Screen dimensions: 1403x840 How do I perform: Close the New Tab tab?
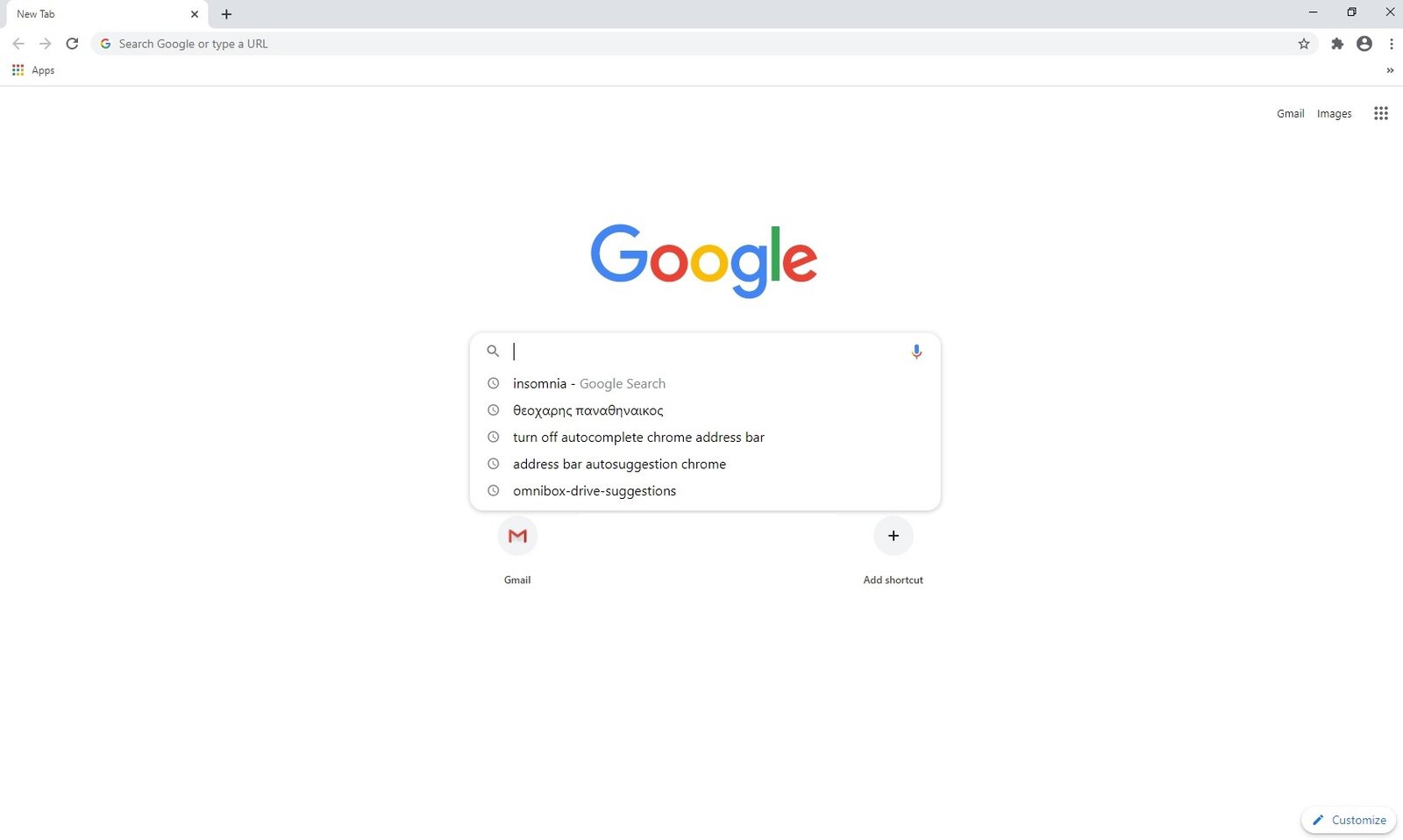[x=195, y=14]
